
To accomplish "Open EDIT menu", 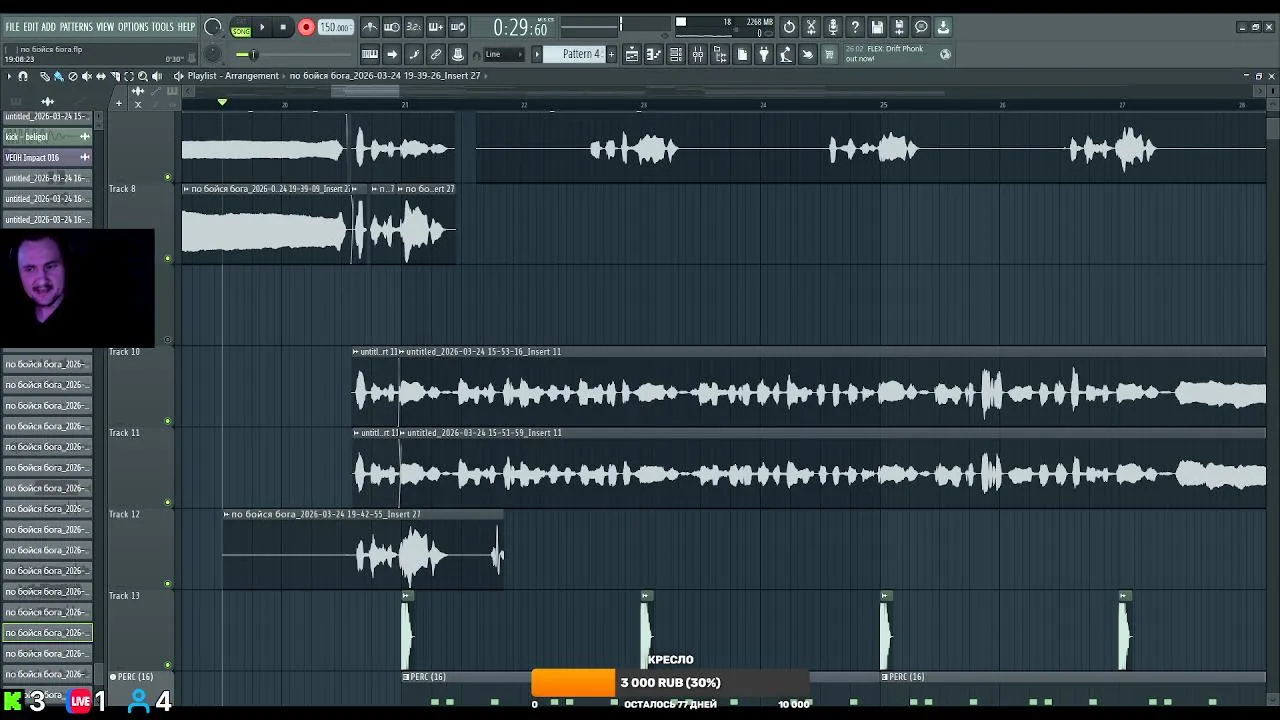I will pyautogui.click(x=30, y=27).
